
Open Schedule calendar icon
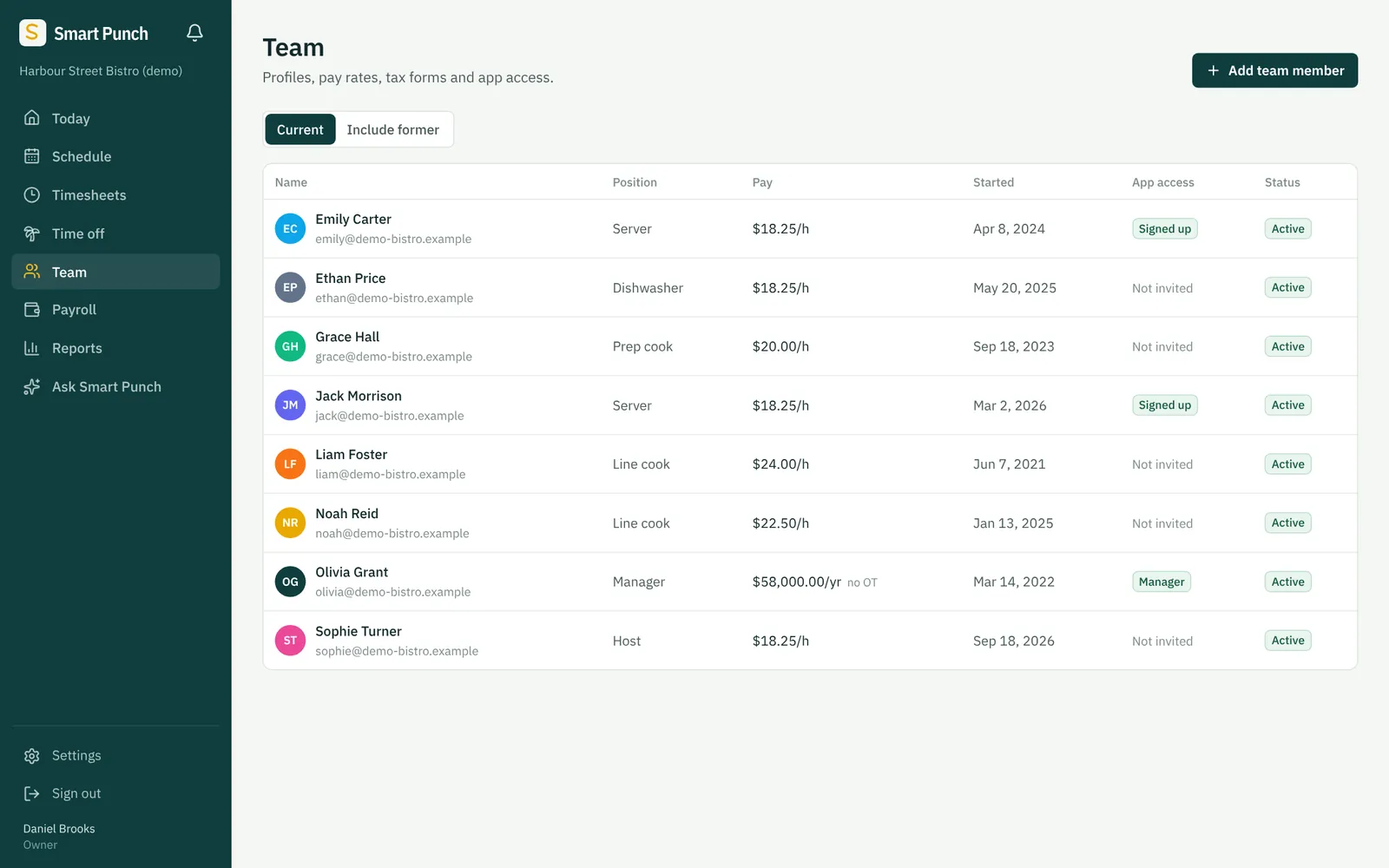pos(32,156)
